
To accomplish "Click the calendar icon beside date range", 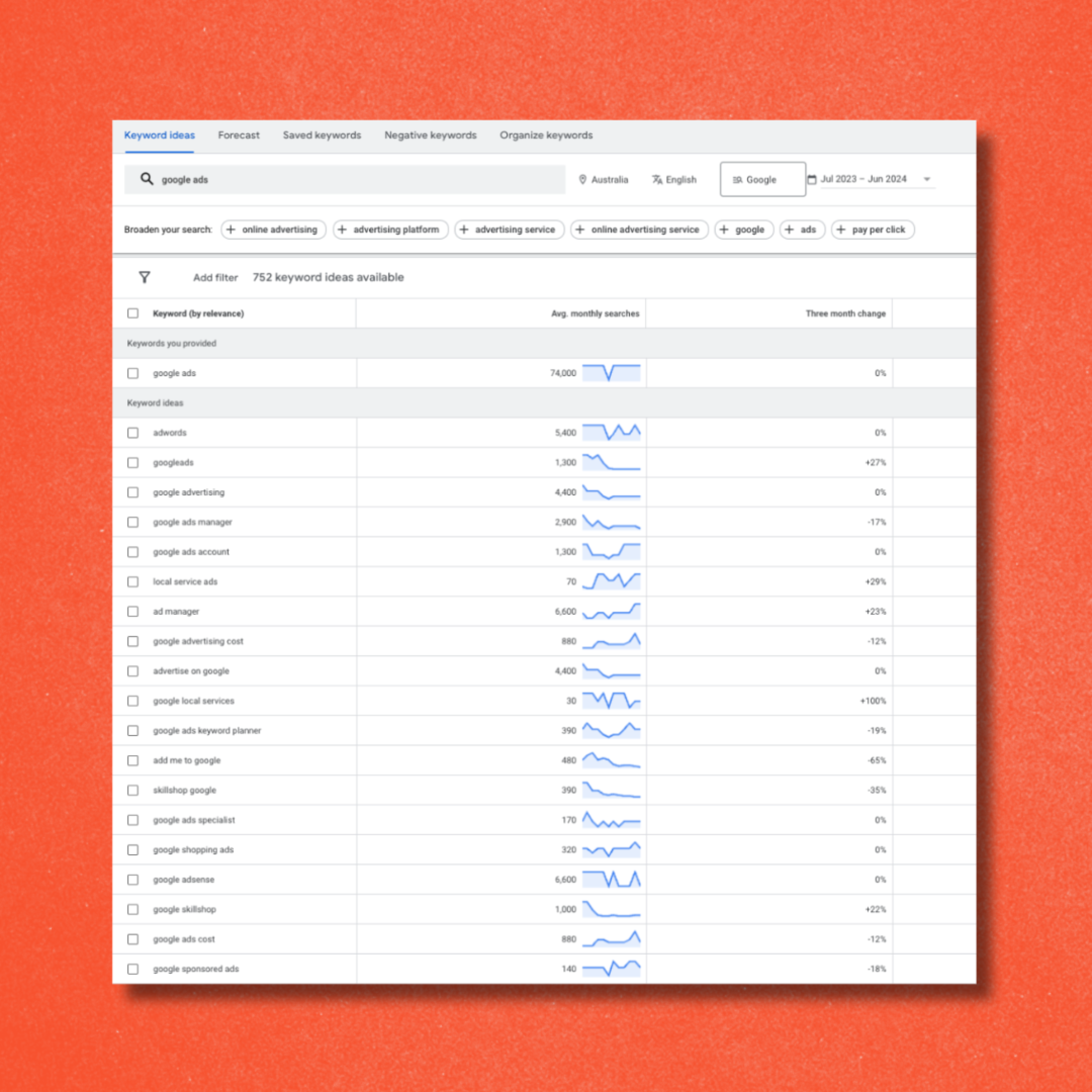I will tap(812, 179).
